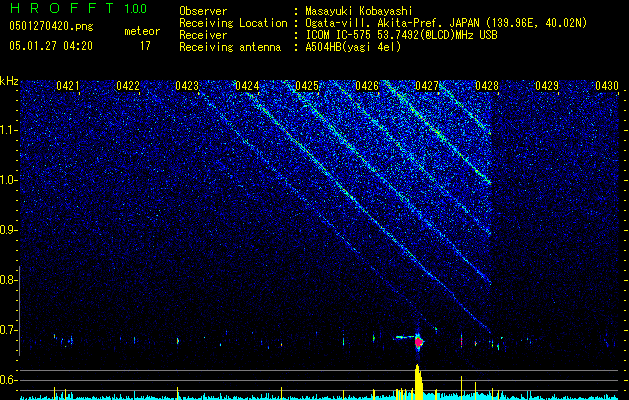Click the 0427 time marker
This screenshot has height=400, width=629.
pos(427,86)
